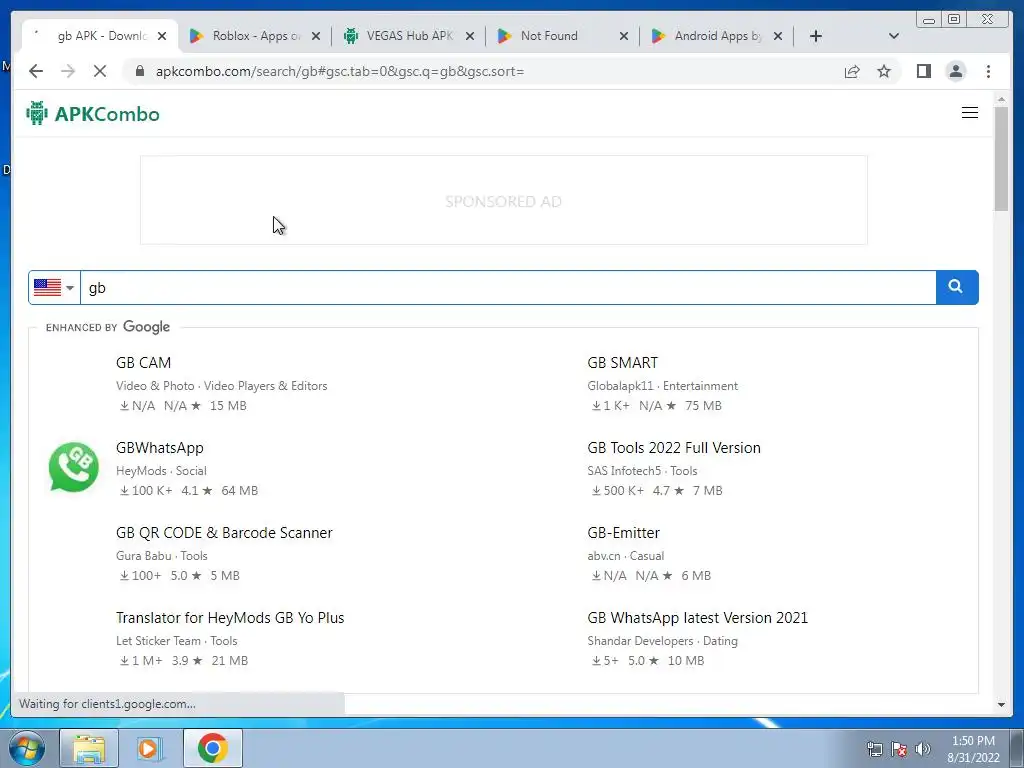Viewport: 1024px width, 768px height.
Task: Open the US flag region dropdown
Action: 54,287
